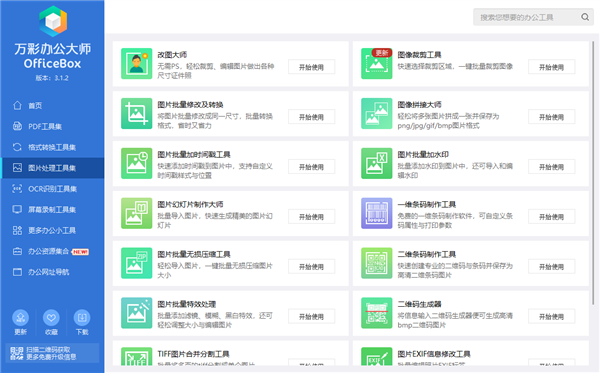Click 开始使用 for 图片批量特效处理

click(x=311, y=316)
